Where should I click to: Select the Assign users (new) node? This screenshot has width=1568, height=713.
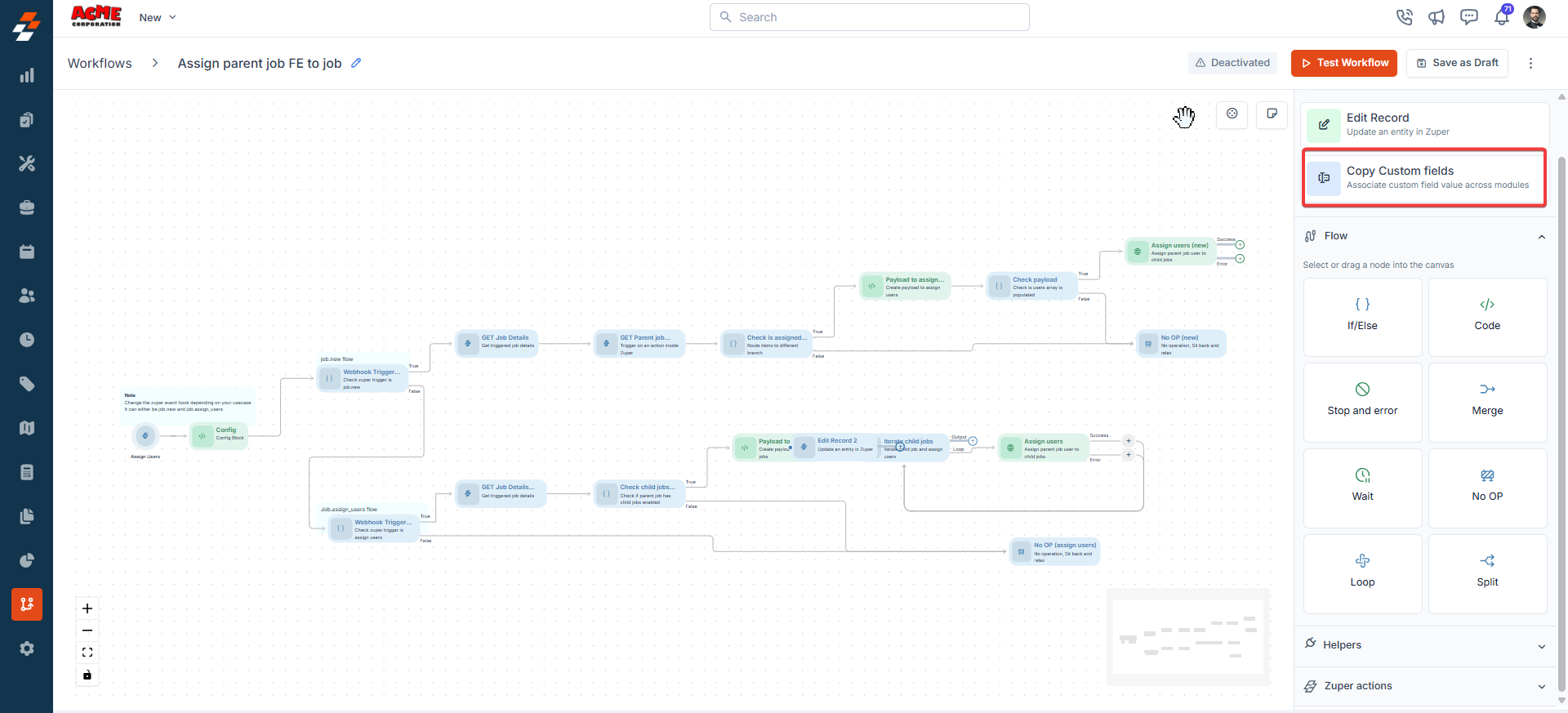(x=1169, y=252)
